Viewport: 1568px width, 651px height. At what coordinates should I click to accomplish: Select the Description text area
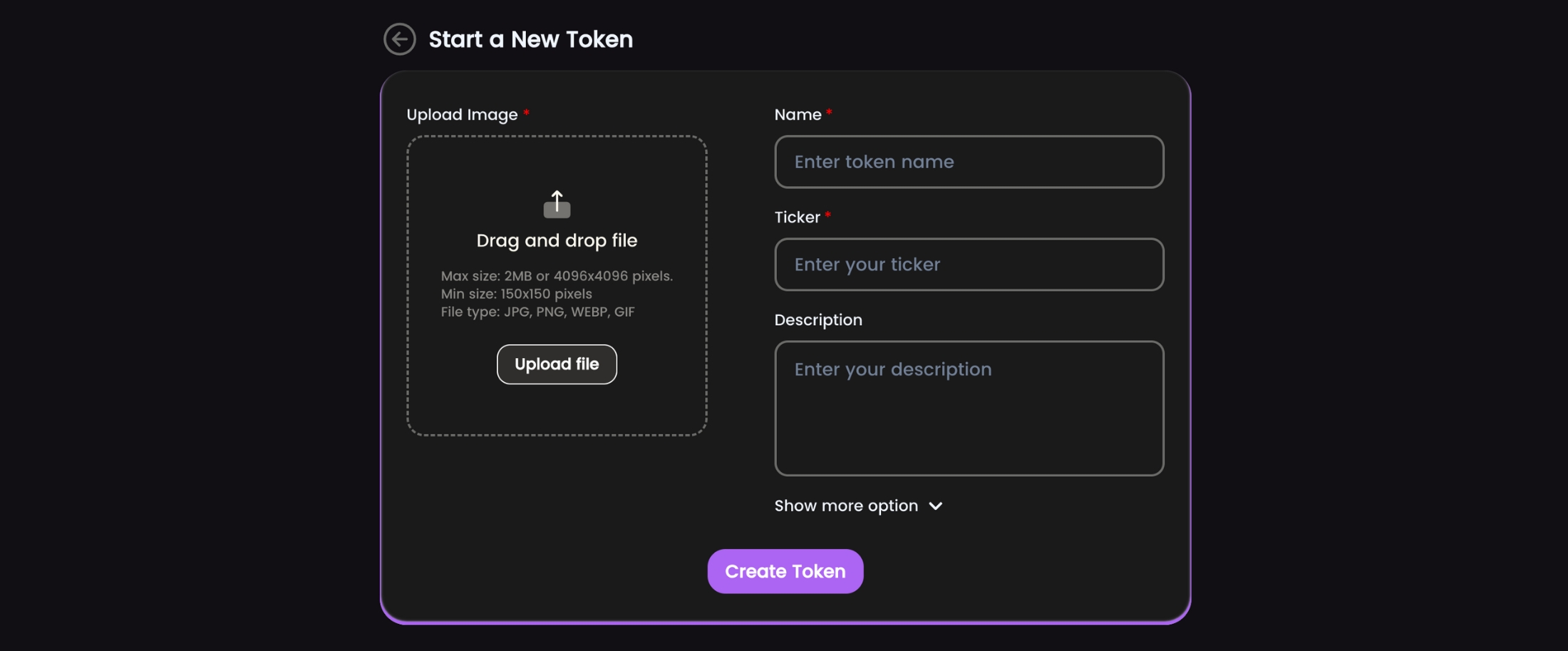tap(969, 408)
